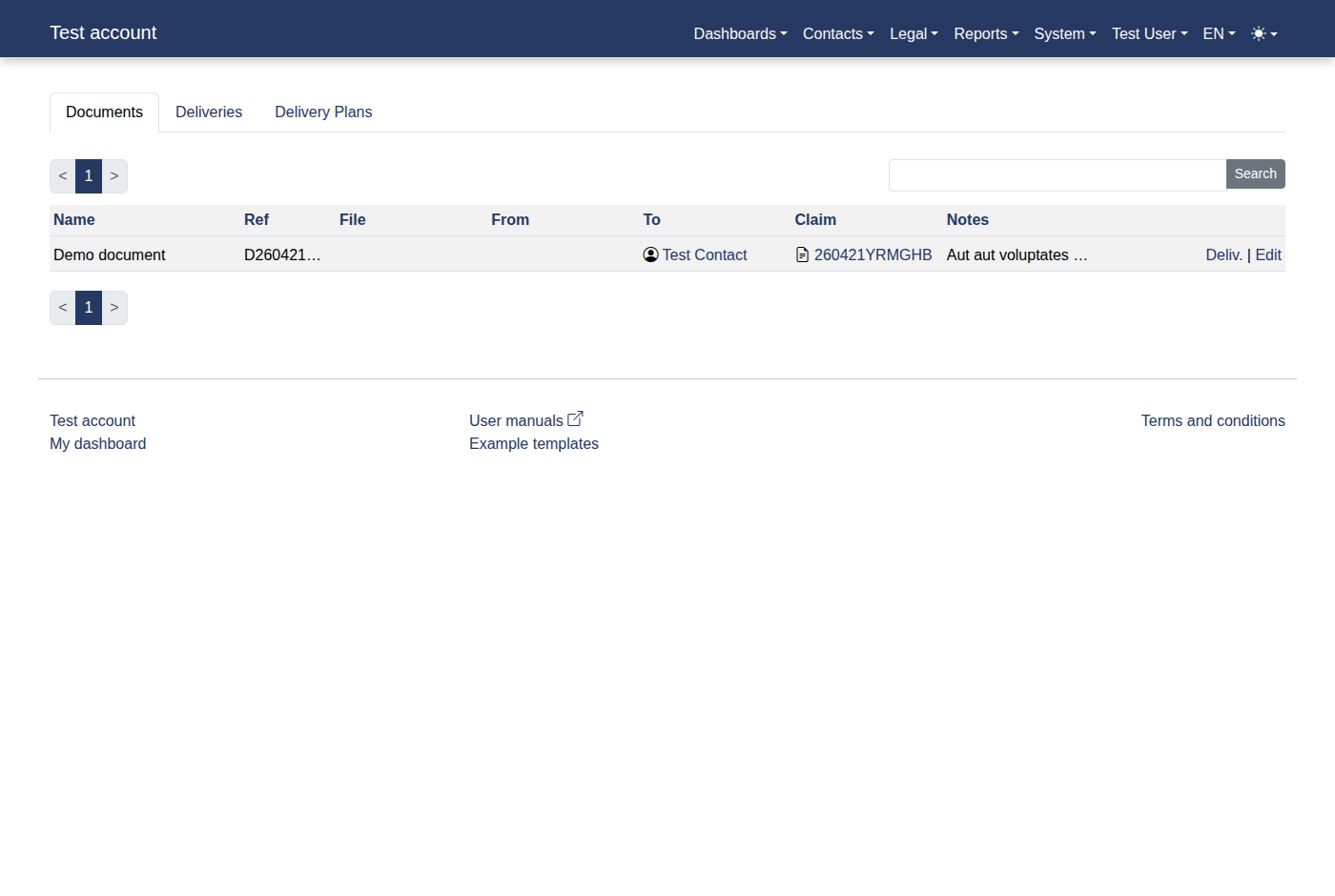Select the light/dark mode switcher
The image size is (1335, 896).
tap(1263, 33)
